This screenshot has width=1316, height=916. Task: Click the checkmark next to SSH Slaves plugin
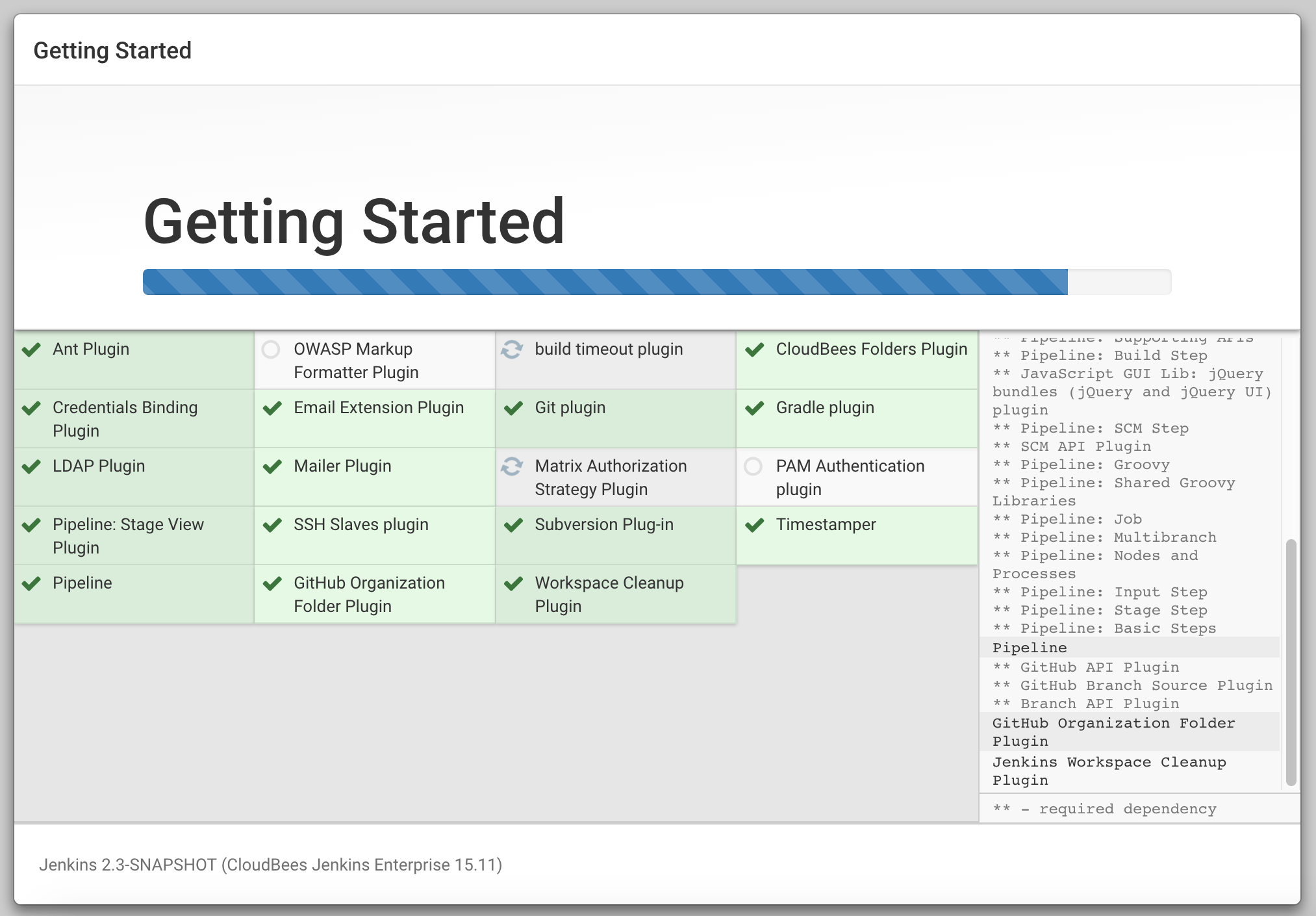[x=272, y=525]
